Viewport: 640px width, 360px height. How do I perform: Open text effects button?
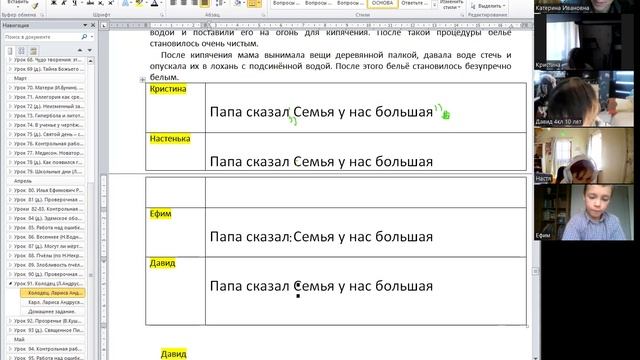126,3
